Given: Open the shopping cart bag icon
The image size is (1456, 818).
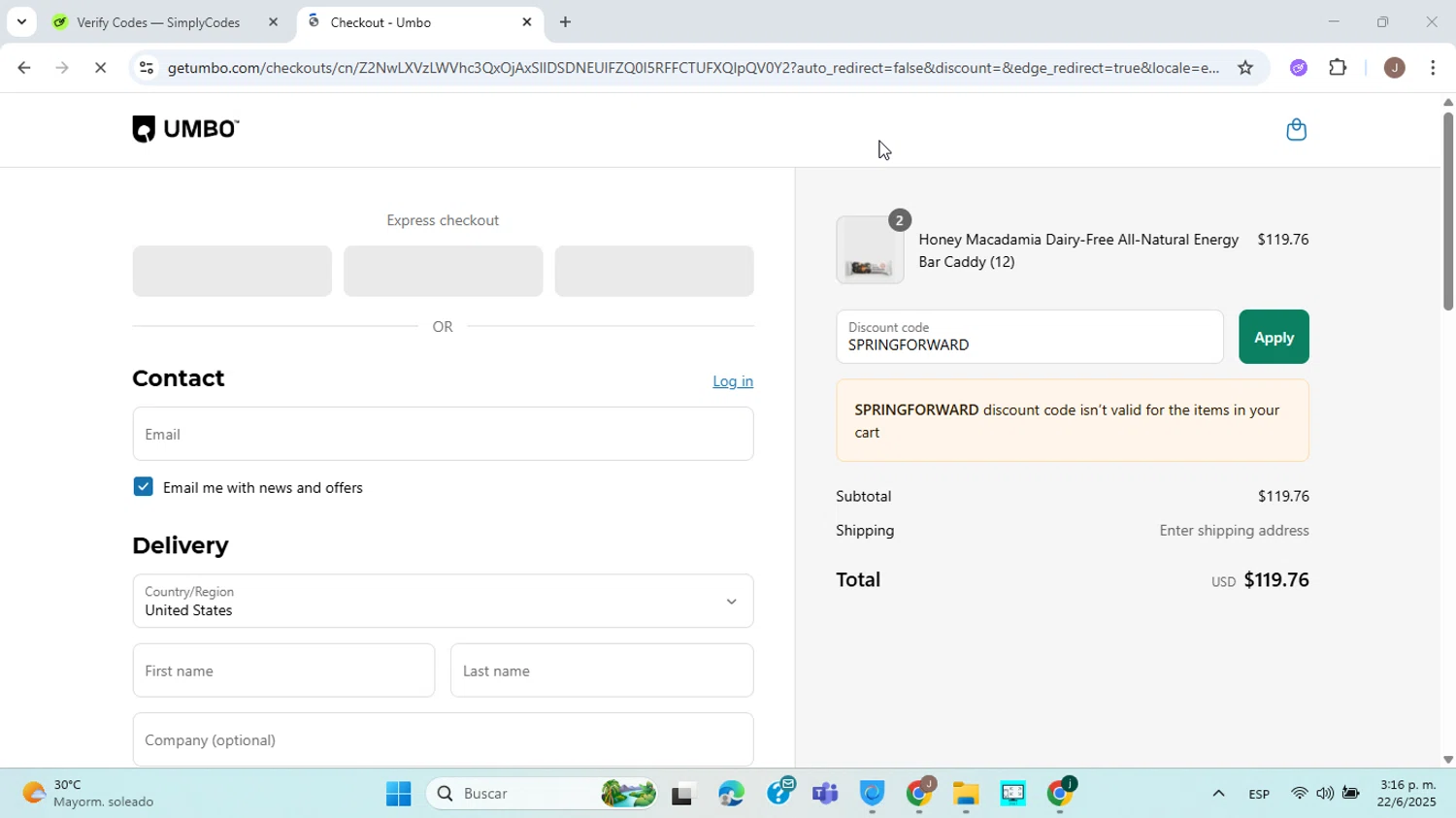Looking at the screenshot, I should pos(1296,130).
